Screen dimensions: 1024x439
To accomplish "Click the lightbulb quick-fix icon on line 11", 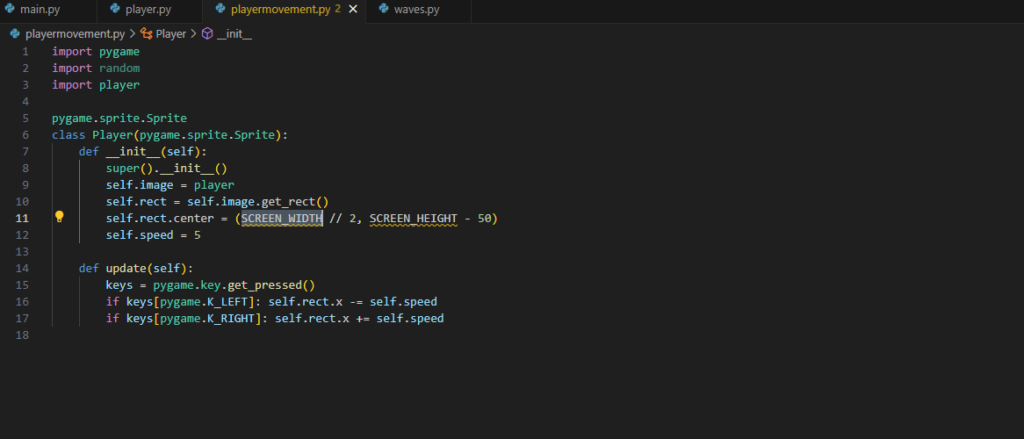I will coord(59,217).
